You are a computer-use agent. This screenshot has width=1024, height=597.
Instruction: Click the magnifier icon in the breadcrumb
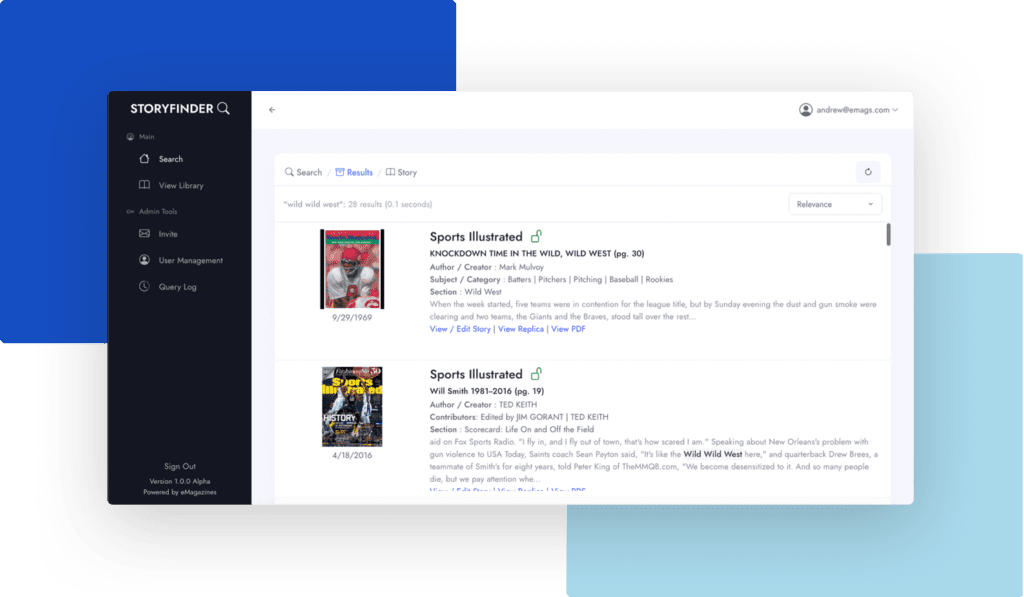(289, 172)
